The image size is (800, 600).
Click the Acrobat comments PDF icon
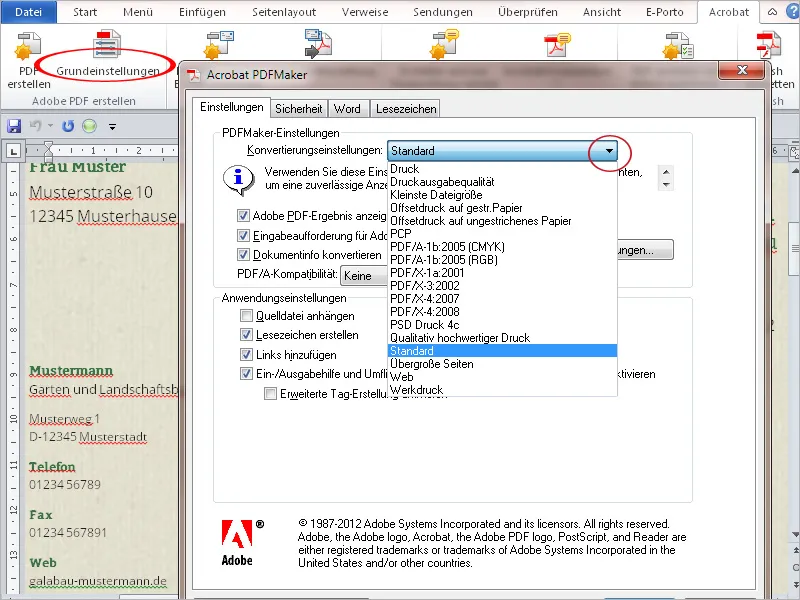pos(557,44)
